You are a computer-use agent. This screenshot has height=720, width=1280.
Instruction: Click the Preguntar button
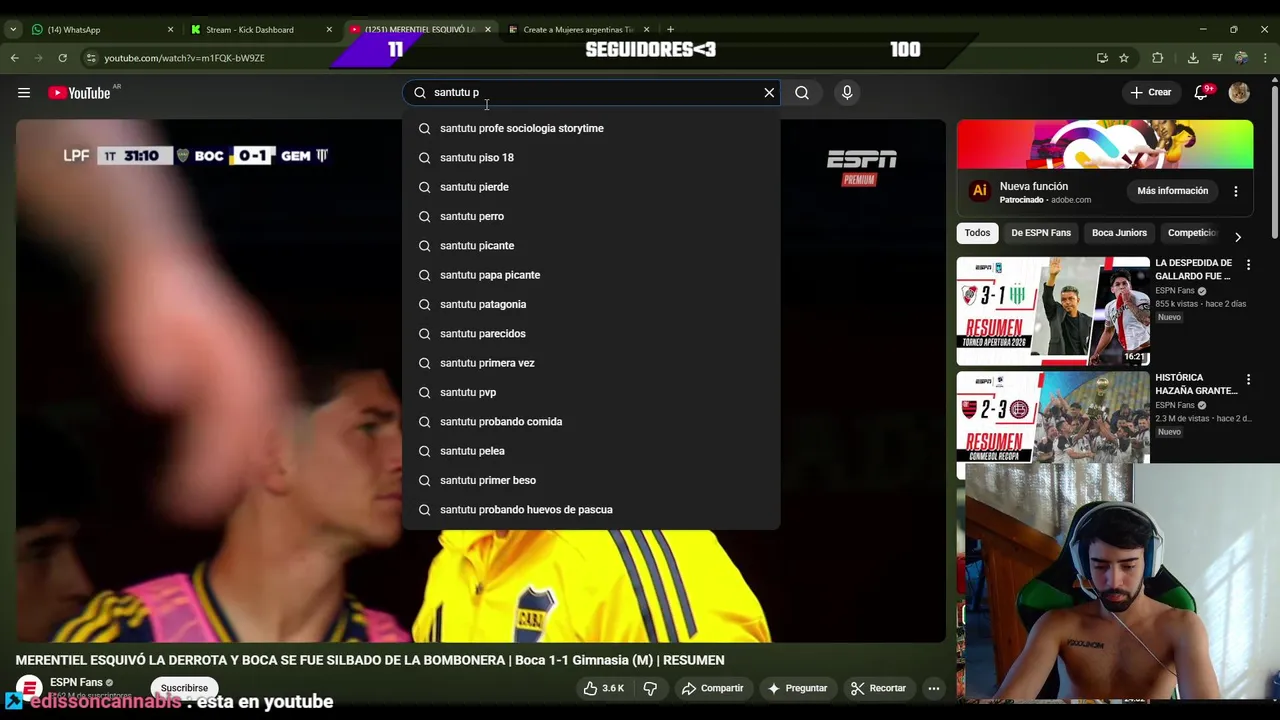pyautogui.click(x=797, y=688)
